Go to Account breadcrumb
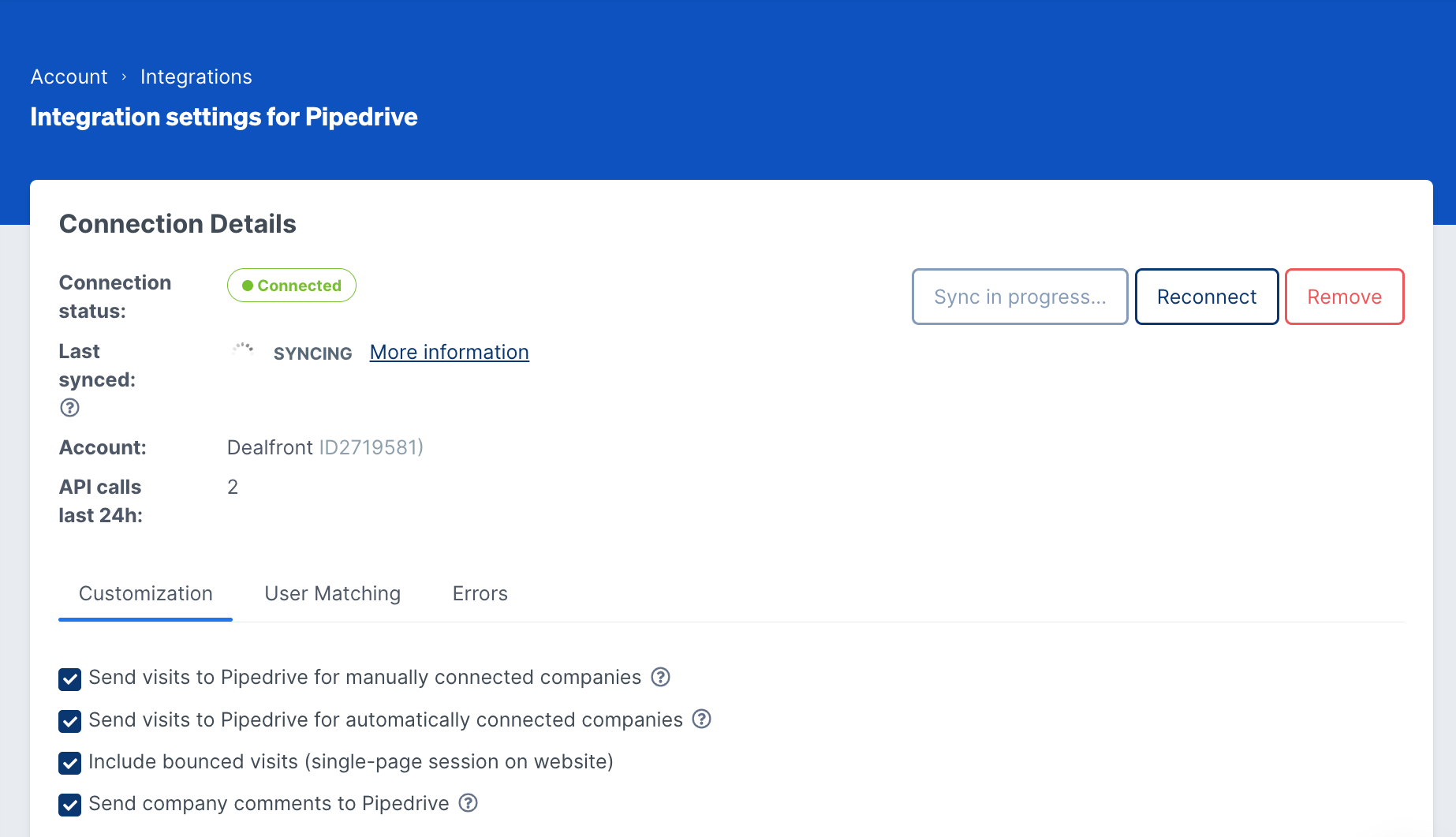1456x837 pixels. point(69,77)
